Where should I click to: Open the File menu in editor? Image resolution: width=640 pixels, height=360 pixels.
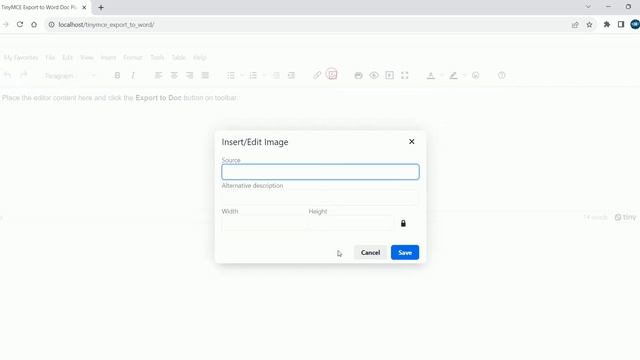50,58
